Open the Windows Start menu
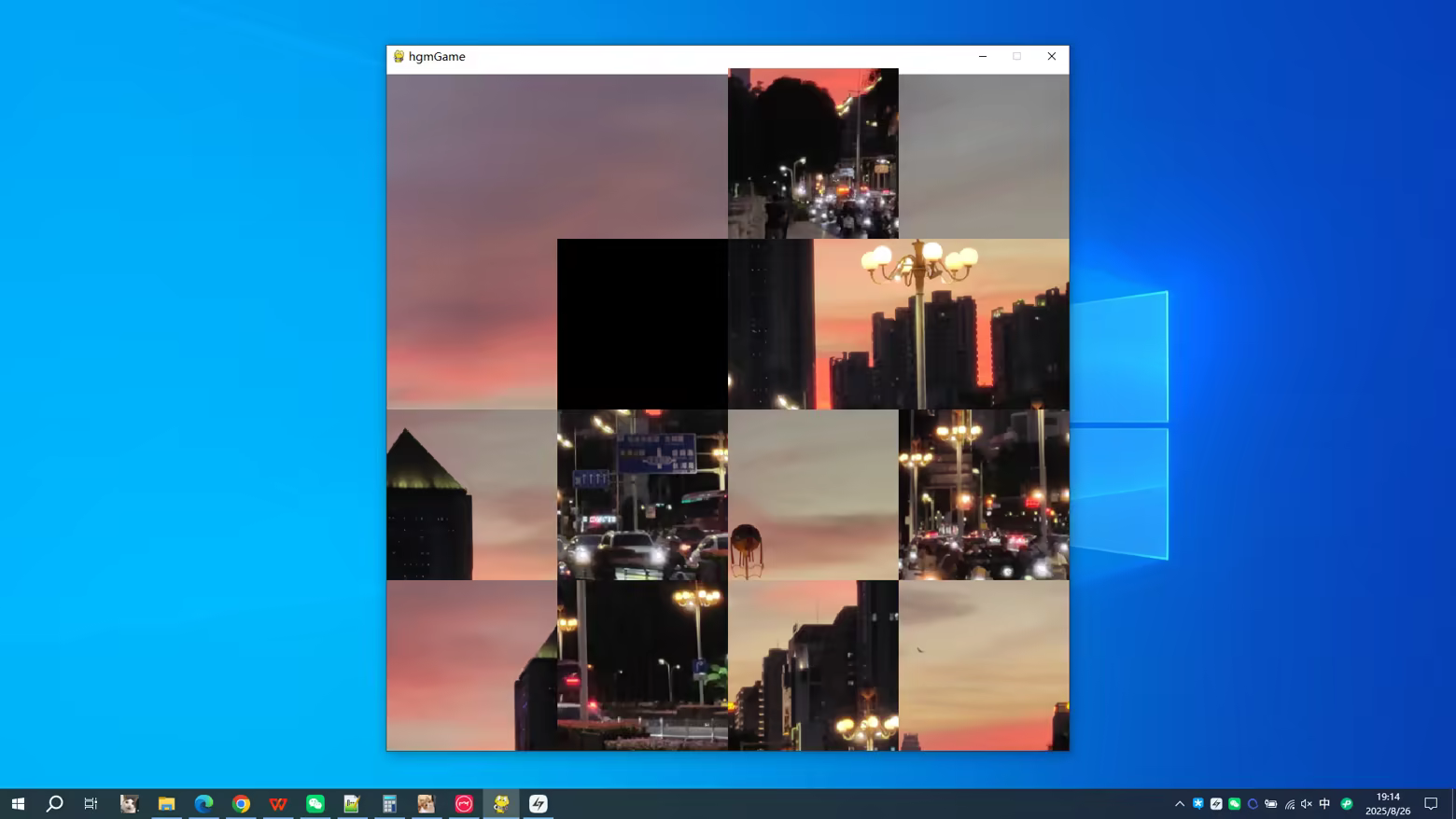The height and width of the screenshot is (819, 1456). 18,803
